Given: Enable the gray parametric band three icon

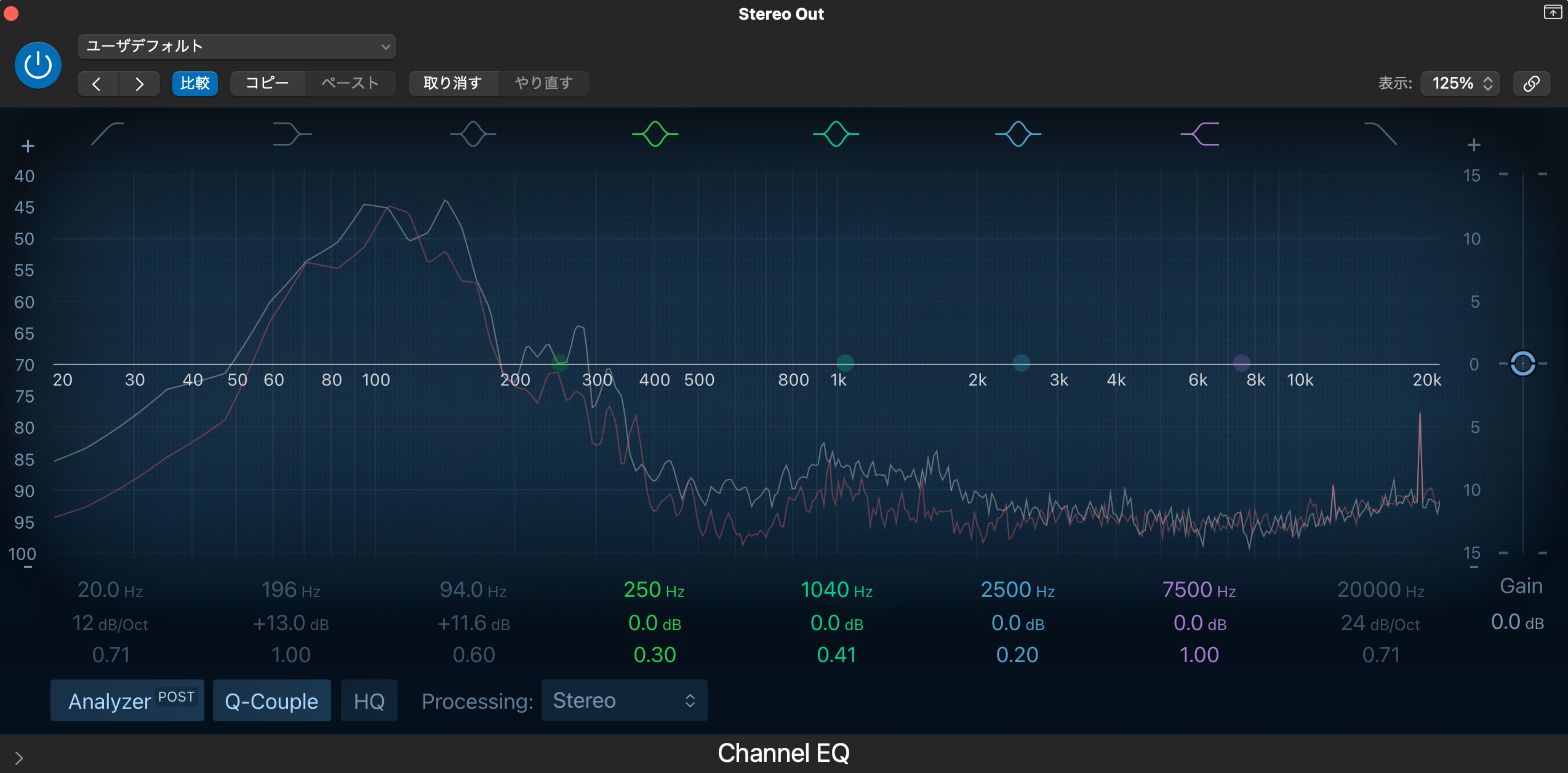Looking at the screenshot, I should [x=473, y=134].
